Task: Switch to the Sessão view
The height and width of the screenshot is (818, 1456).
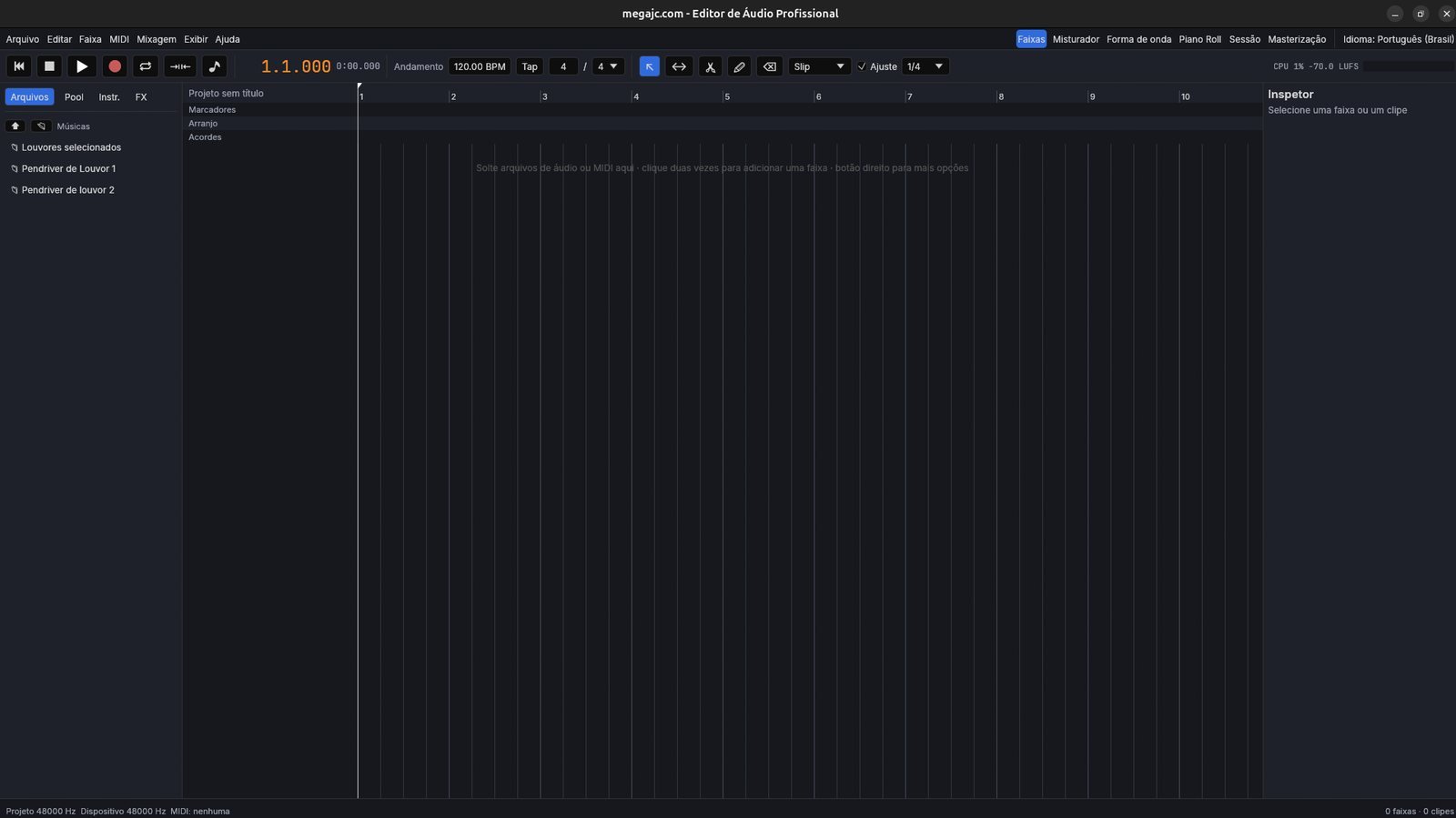Action: click(1244, 39)
